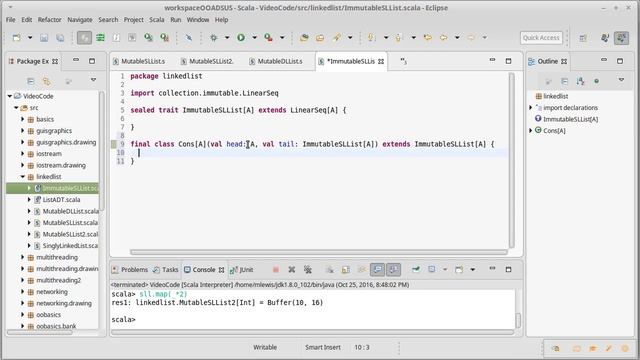Open the File menu
This screenshot has width=640, height=360.
(x=11, y=20)
